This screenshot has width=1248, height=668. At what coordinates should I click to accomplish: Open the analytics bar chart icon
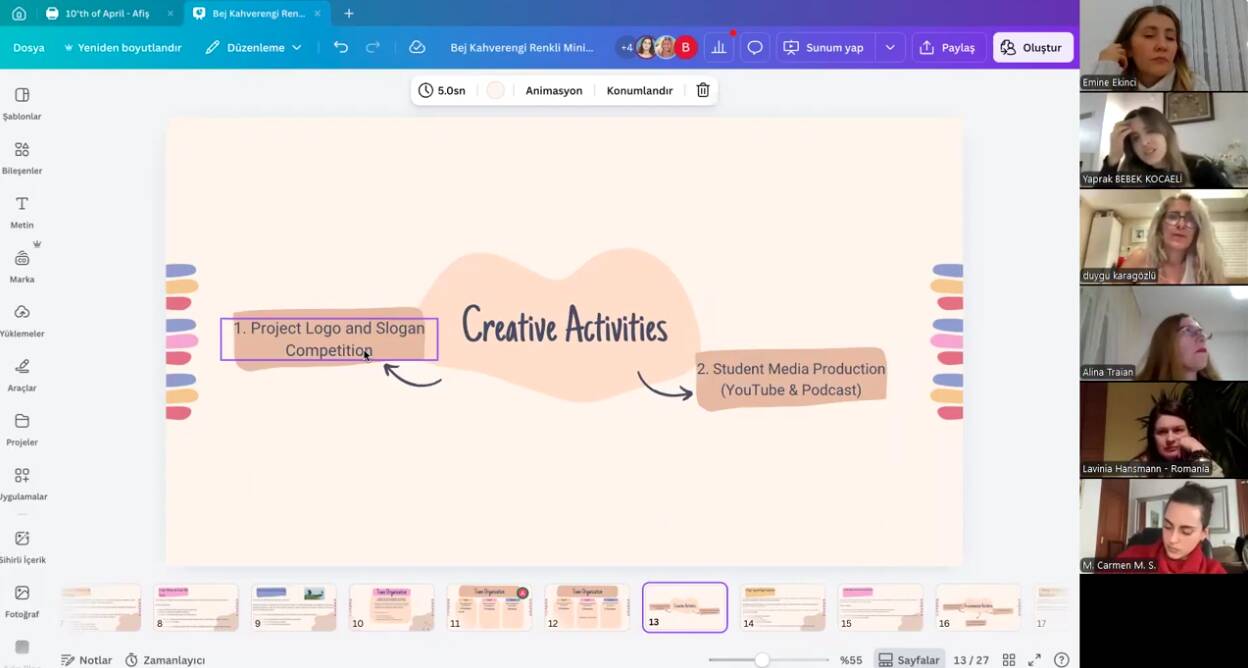718,47
